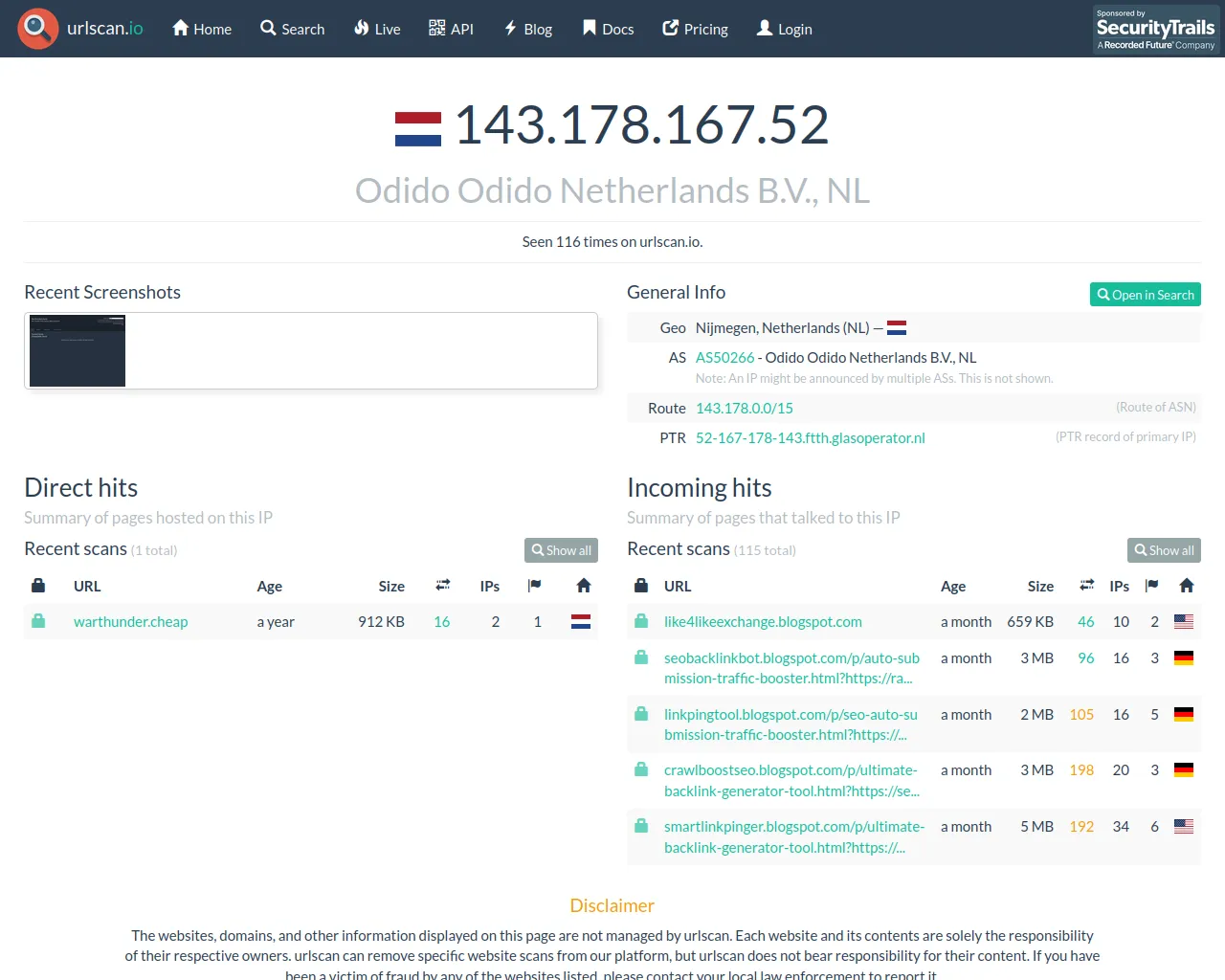Click the request count 16 for warthunder.cheap
The image size is (1225, 980).
click(442, 621)
